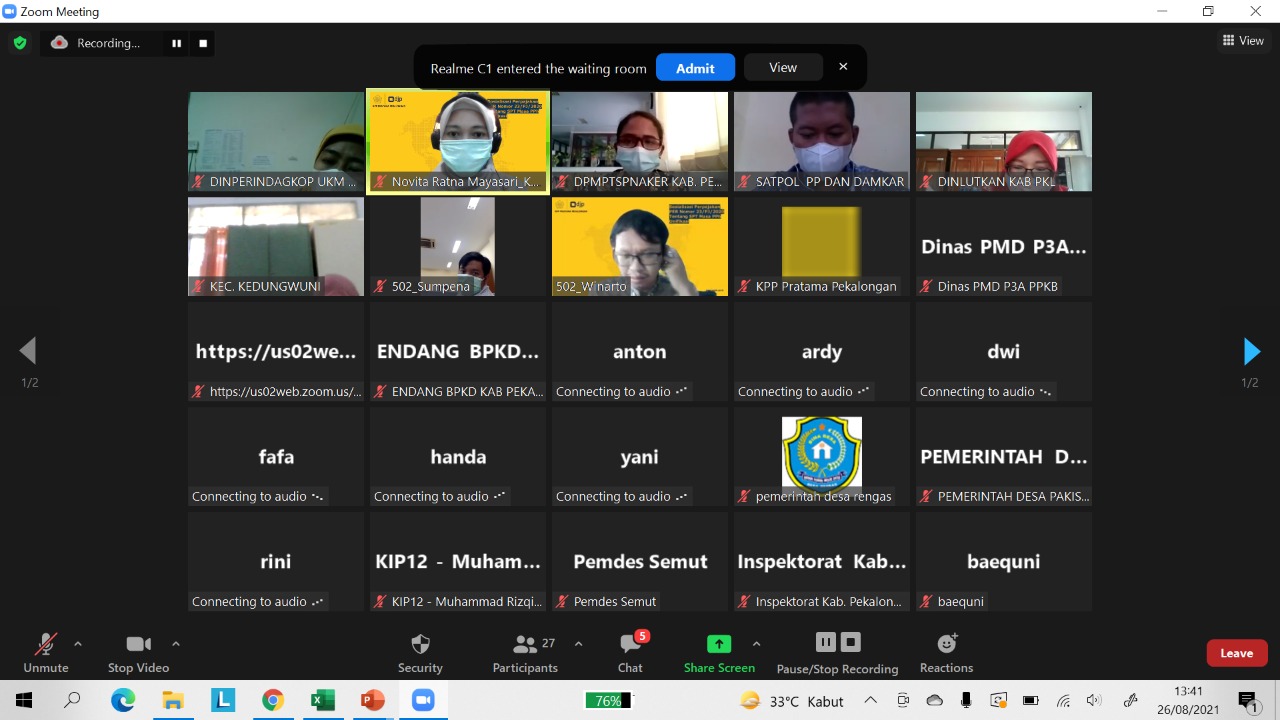Click the green Share Screen icon
This screenshot has height=720, width=1280.
coord(719,644)
